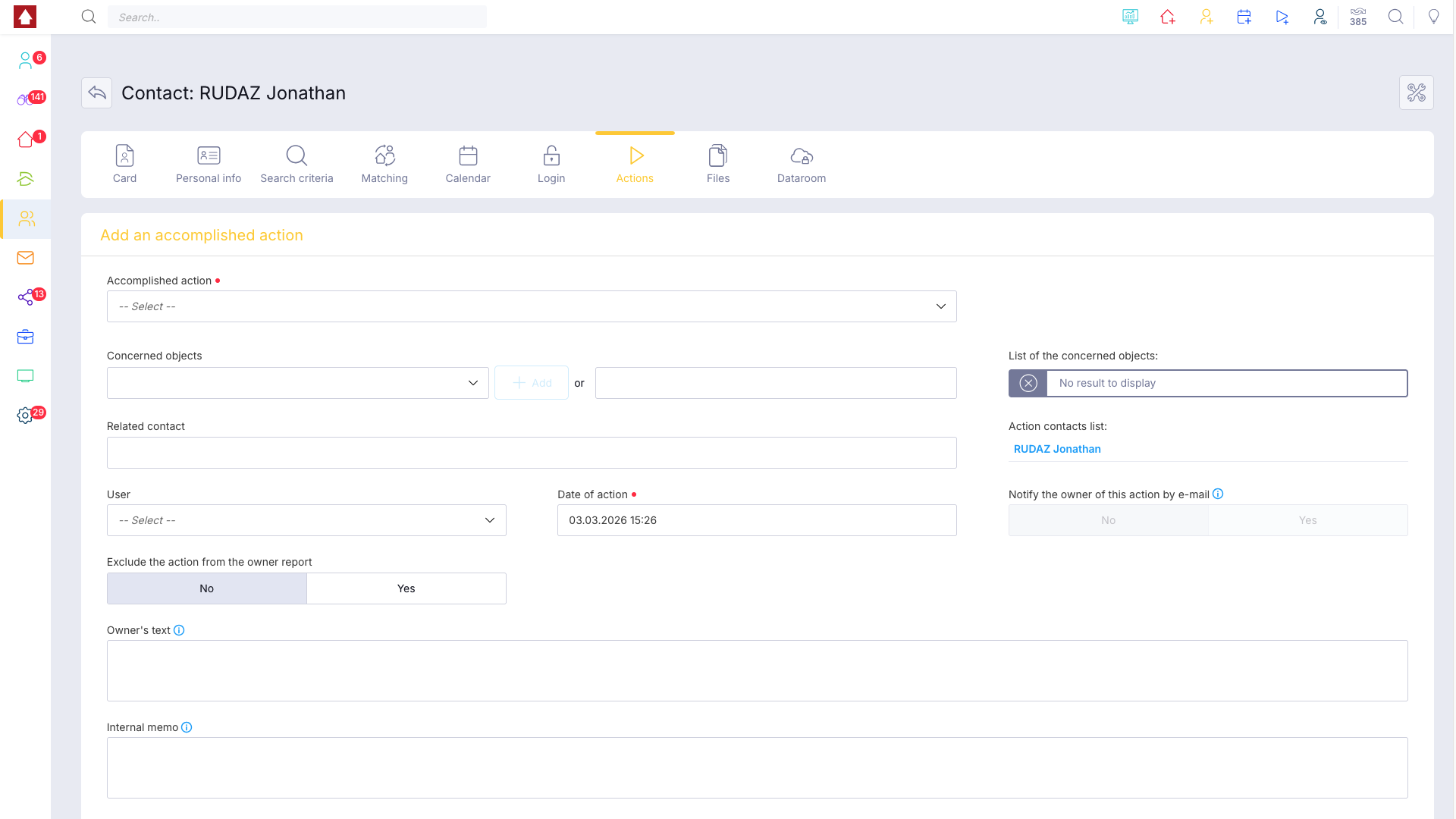
Task: Open the User select dropdown
Action: point(306,520)
